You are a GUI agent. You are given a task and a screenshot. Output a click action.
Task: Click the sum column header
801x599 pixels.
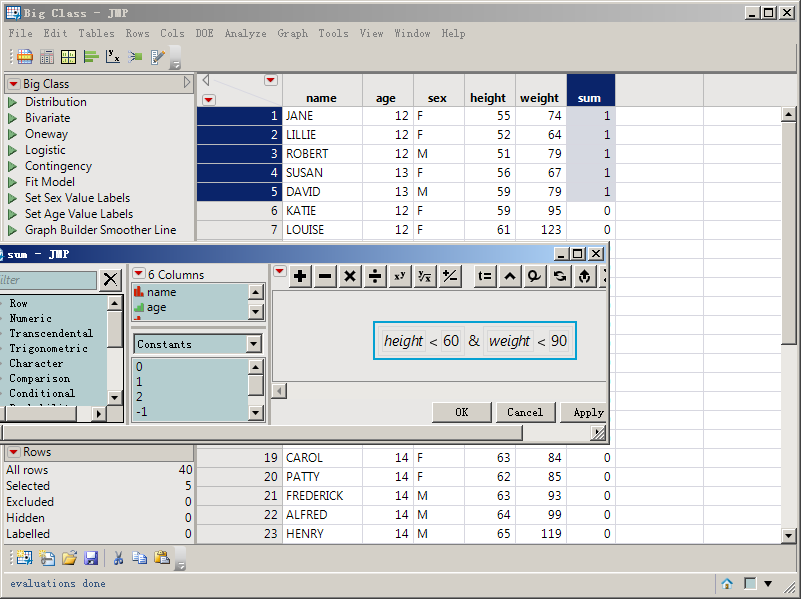590,98
